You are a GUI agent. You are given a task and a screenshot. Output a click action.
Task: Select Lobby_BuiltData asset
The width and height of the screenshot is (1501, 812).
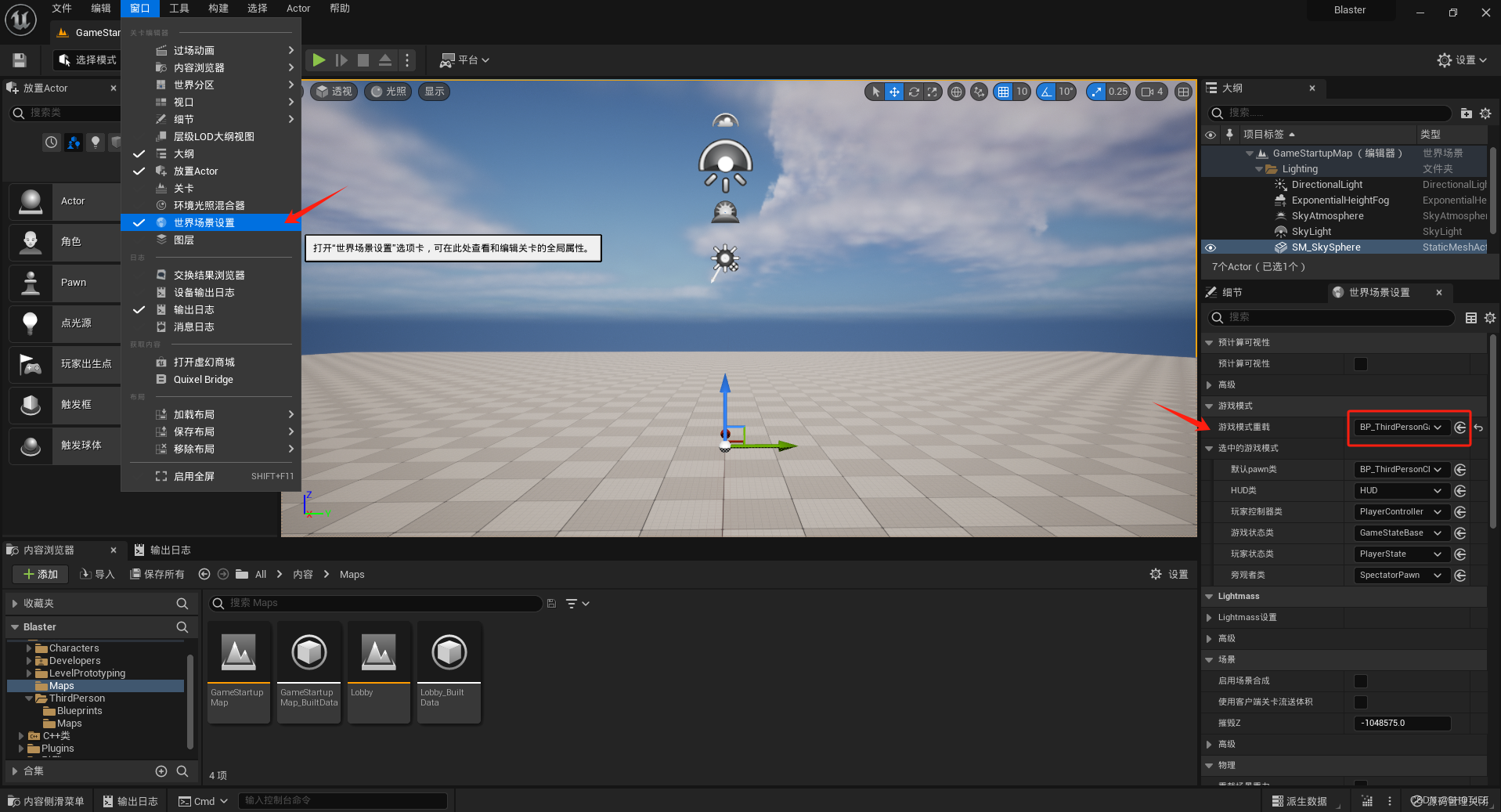449,672
